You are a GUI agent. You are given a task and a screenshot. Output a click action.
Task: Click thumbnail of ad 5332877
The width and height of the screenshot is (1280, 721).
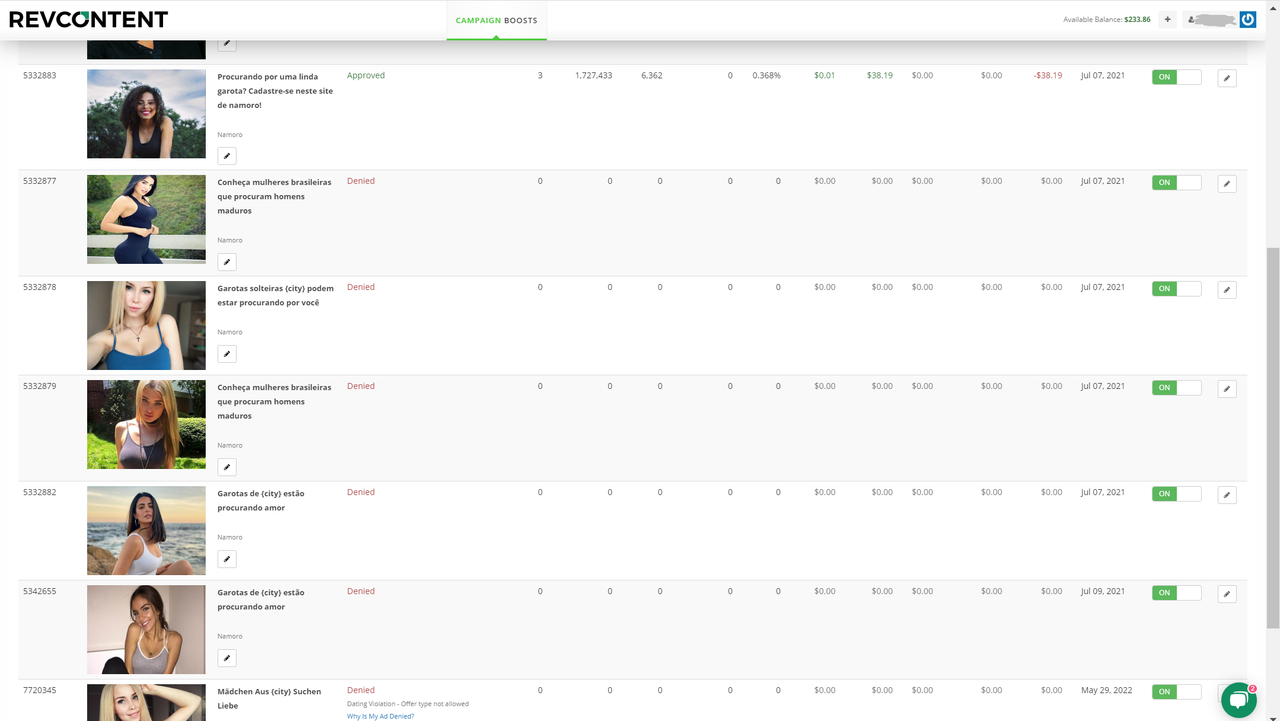(x=146, y=220)
